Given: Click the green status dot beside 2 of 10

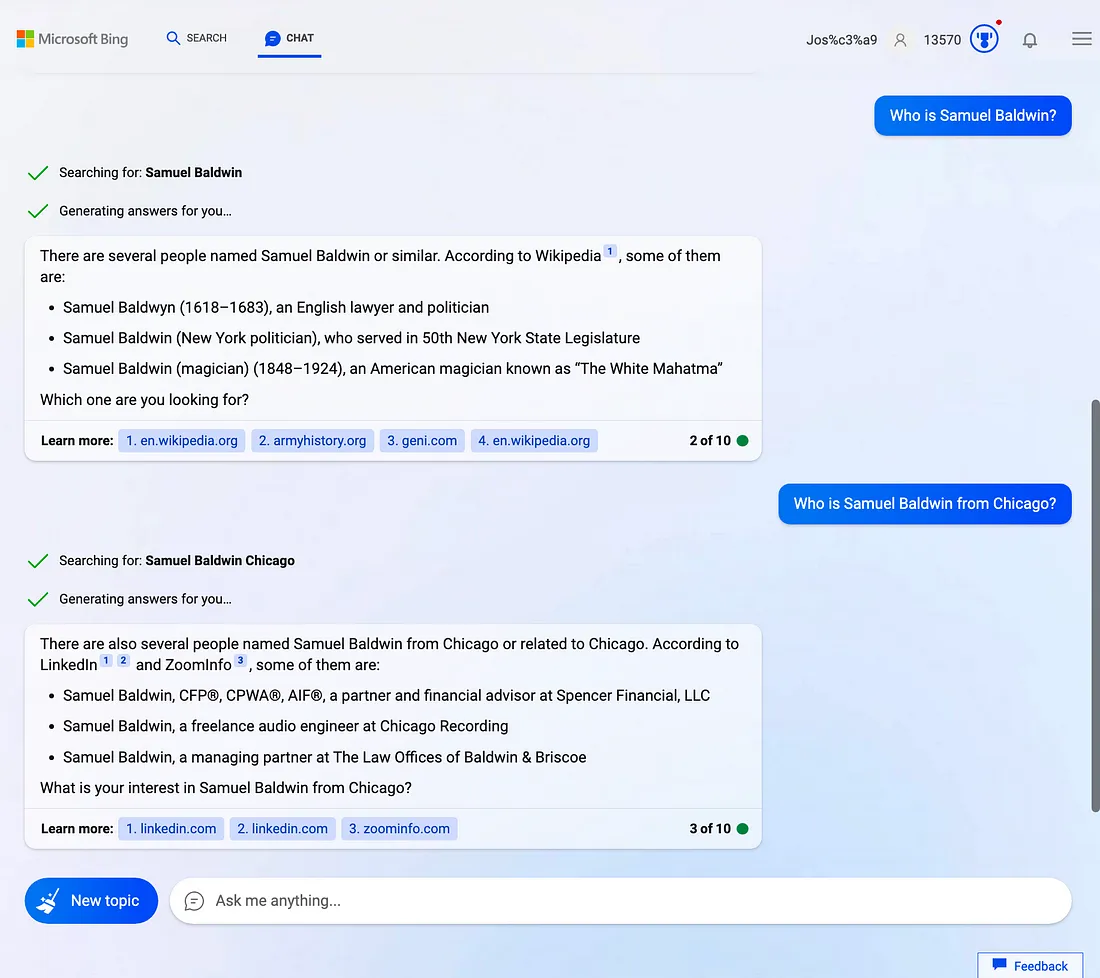Looking at the screenshot, I should 743,441.
